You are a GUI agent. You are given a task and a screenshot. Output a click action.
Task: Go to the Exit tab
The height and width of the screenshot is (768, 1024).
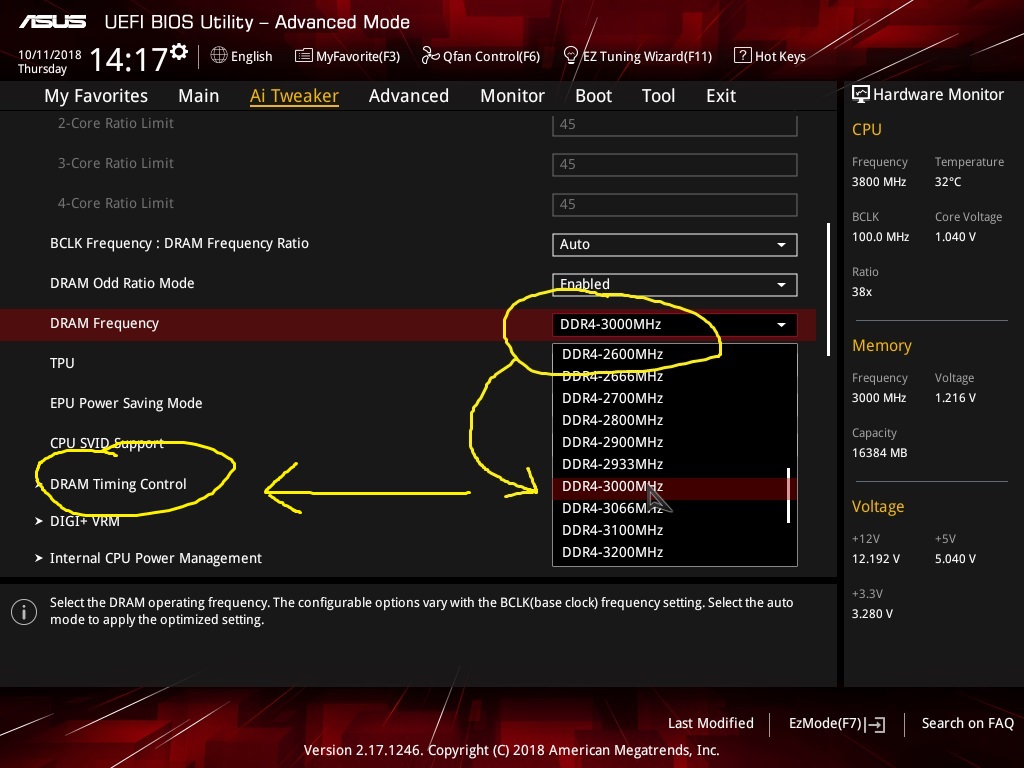(x=721, y=96)
